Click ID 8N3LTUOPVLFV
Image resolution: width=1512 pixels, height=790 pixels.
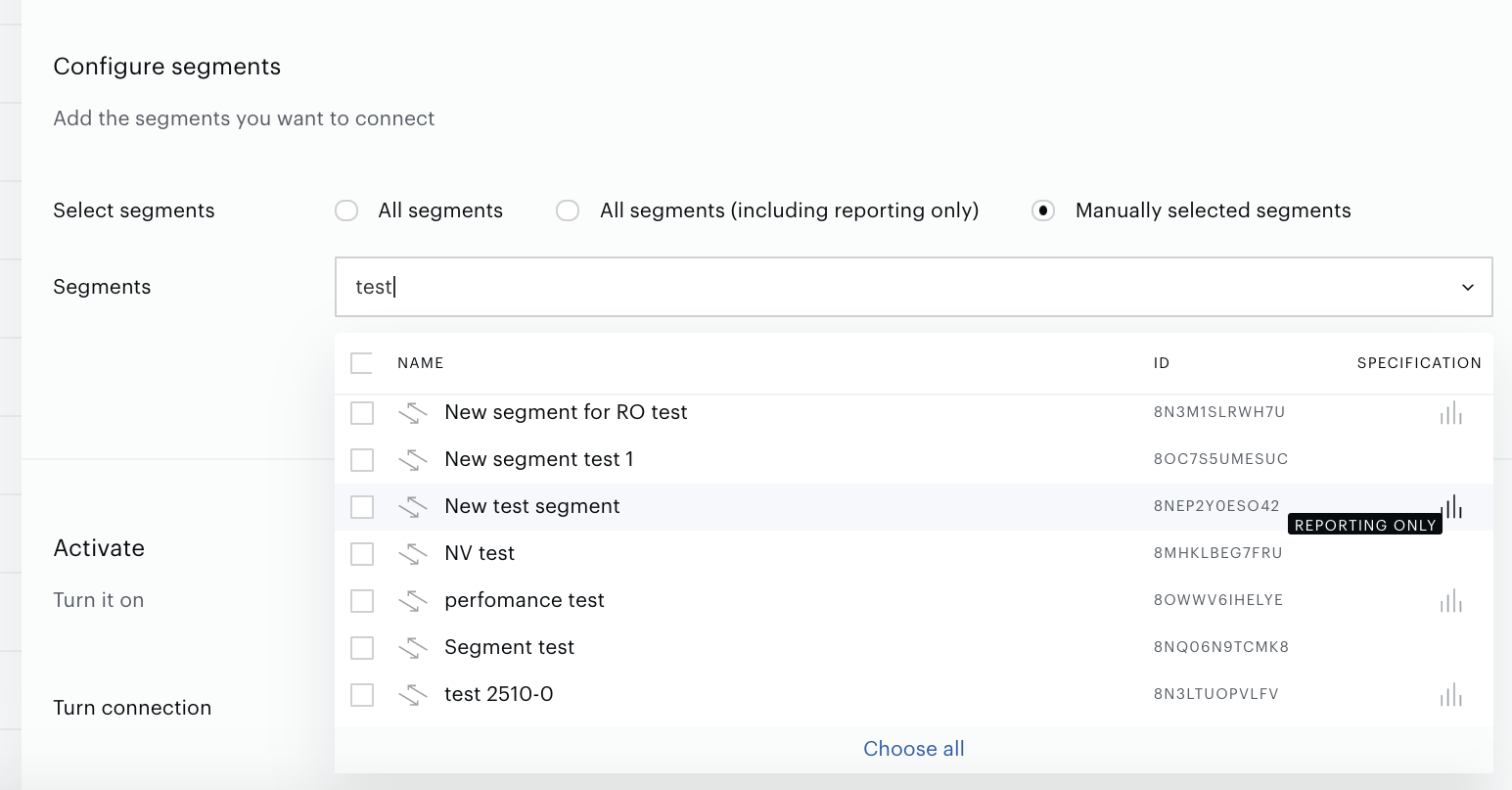coord(1216,694)
